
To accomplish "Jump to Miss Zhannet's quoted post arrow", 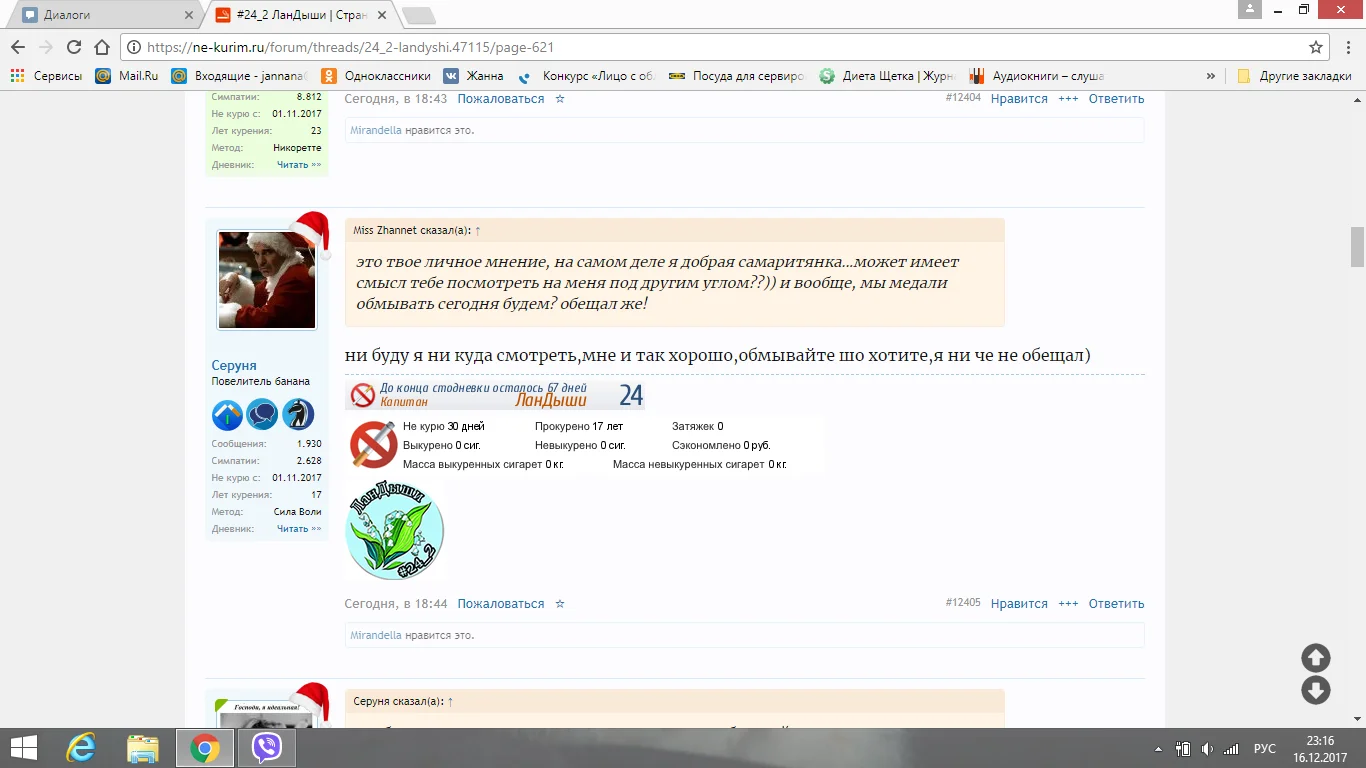I will point(478,231).
